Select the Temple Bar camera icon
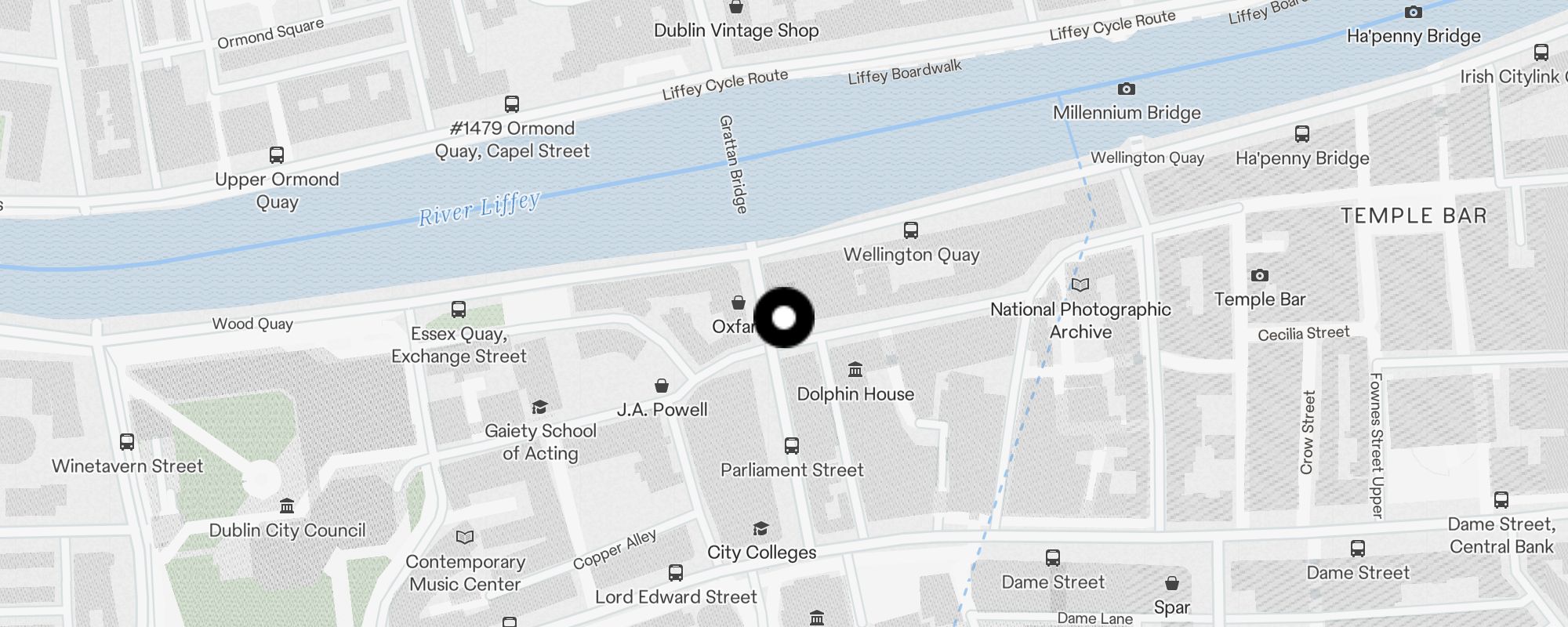This screenshot has width=1568, height=627. 1260,275
